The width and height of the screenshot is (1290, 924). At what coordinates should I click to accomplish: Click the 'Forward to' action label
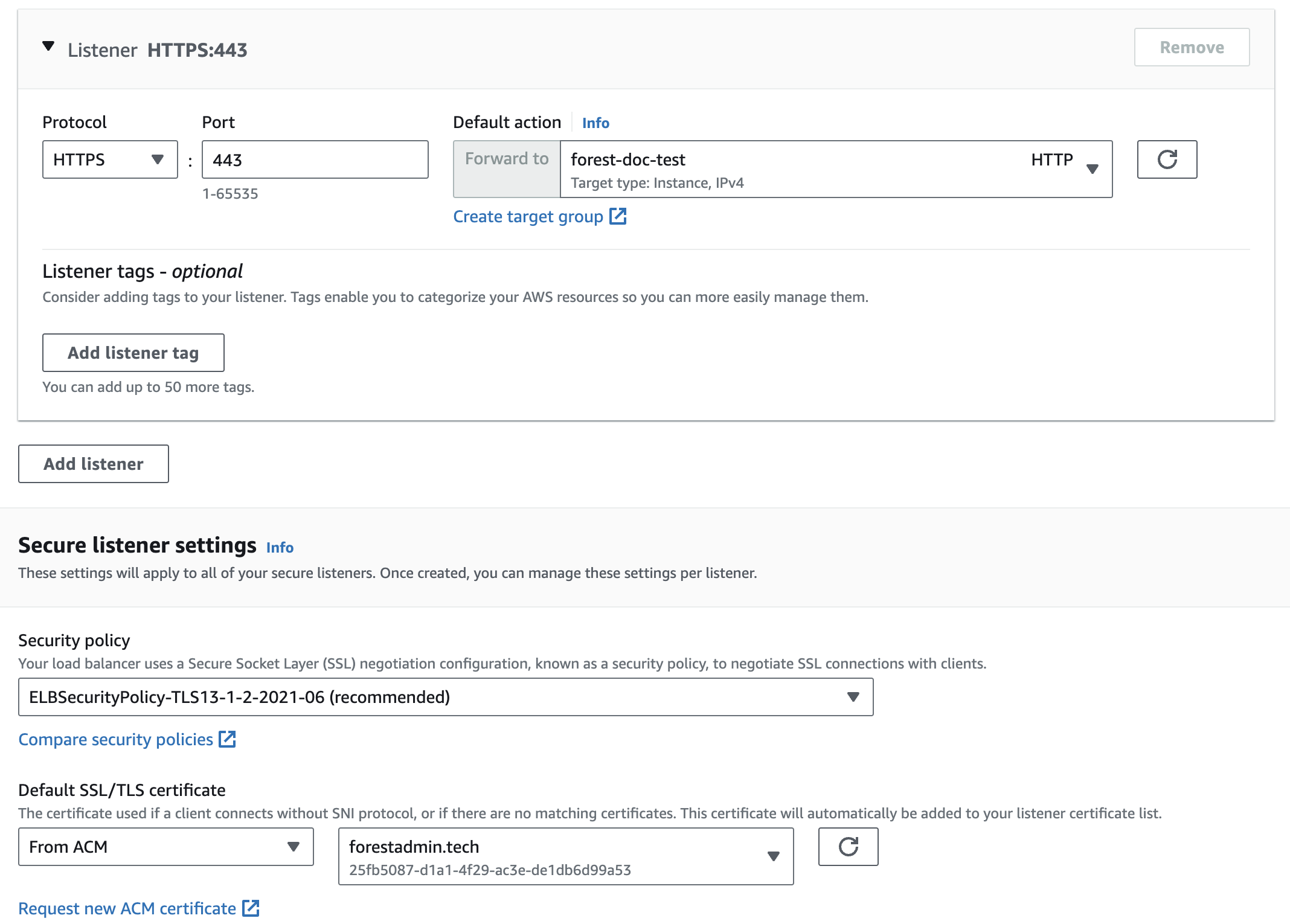pos(507,159)
